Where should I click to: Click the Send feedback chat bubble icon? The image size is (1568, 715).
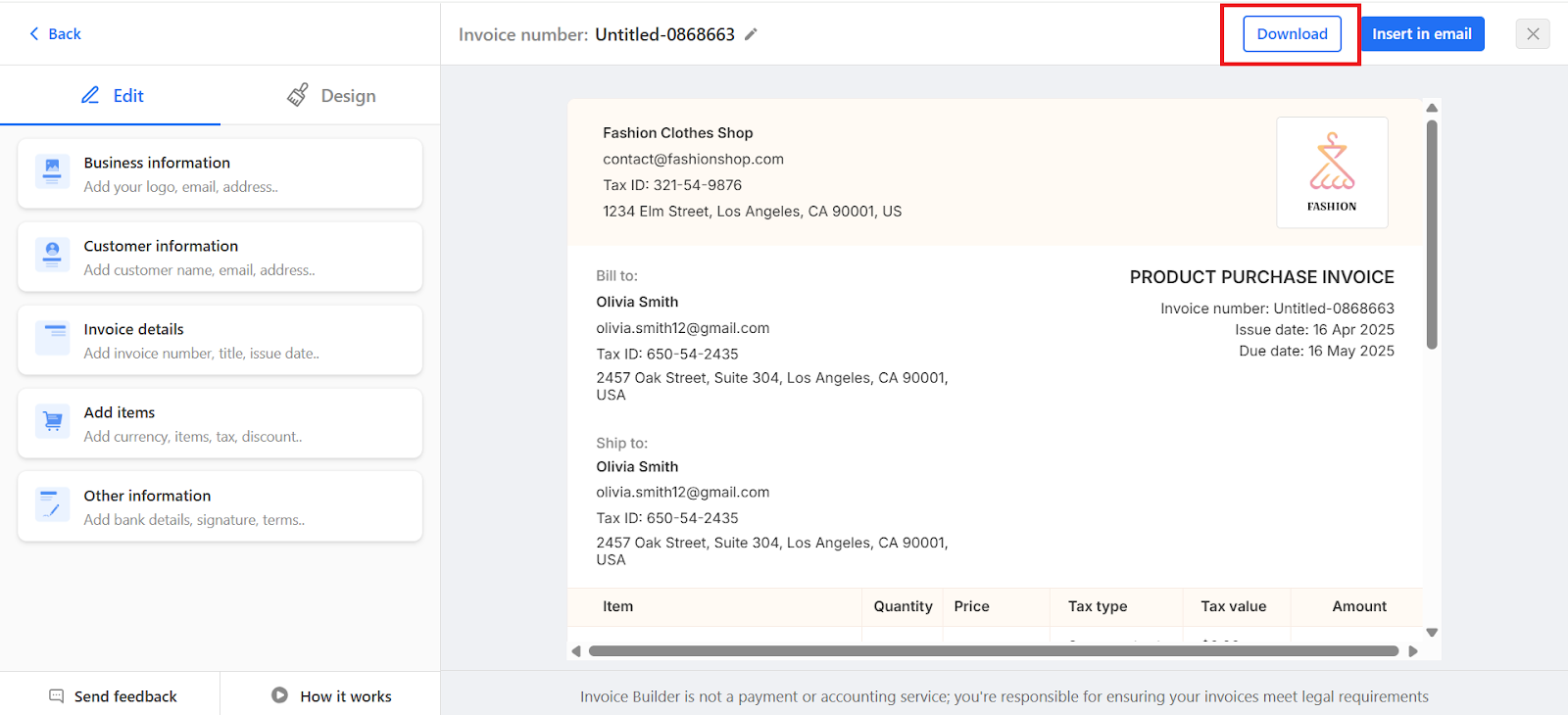pyautogui.click(x=57, y=695)
